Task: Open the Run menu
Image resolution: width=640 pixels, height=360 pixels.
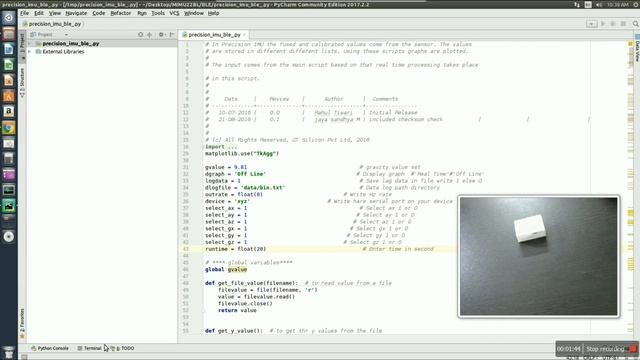Action: pos(142,13)
